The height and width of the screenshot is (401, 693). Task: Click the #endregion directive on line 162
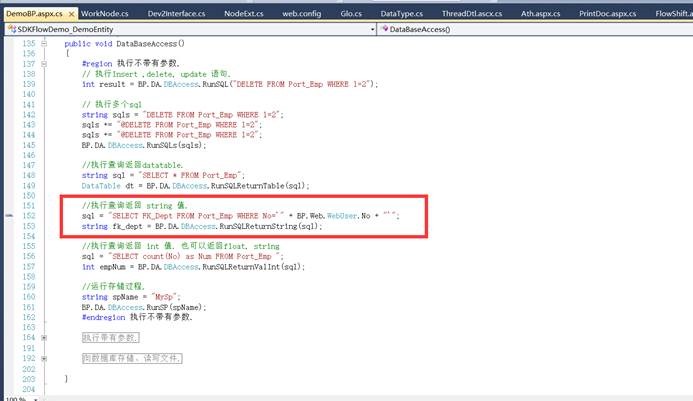point(103,317)
